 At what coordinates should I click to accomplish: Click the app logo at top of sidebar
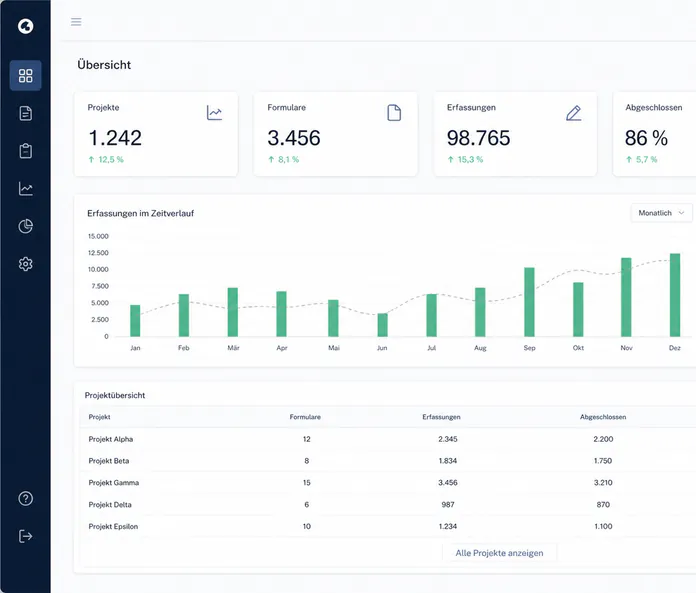(x=25, y=26)
